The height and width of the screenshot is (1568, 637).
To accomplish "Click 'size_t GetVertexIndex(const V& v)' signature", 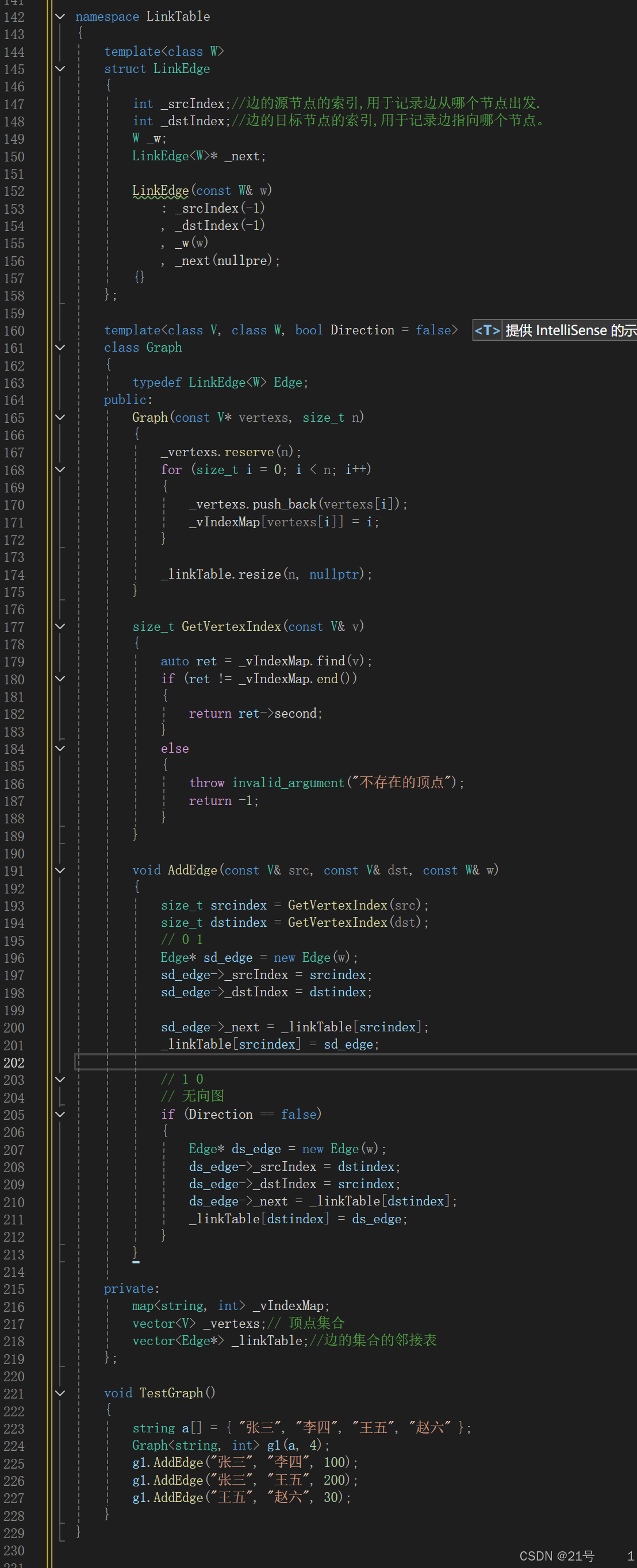I will point(248,626).
